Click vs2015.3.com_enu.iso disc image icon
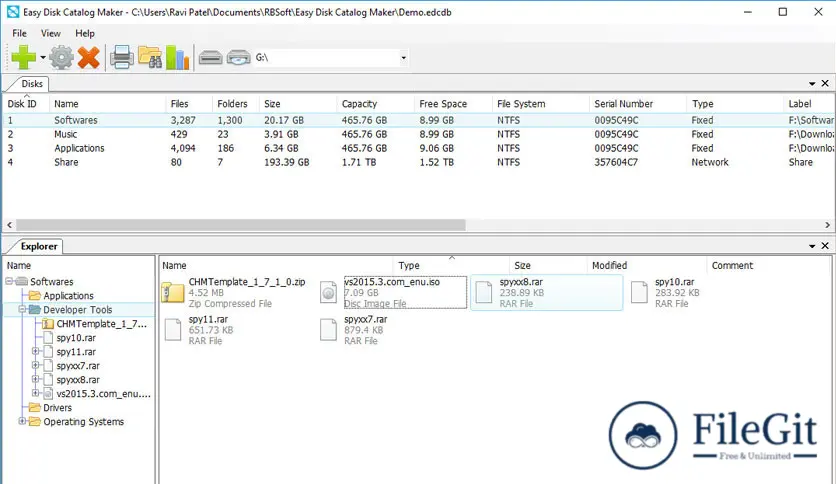The image size is (836, 484). (328, 292)
